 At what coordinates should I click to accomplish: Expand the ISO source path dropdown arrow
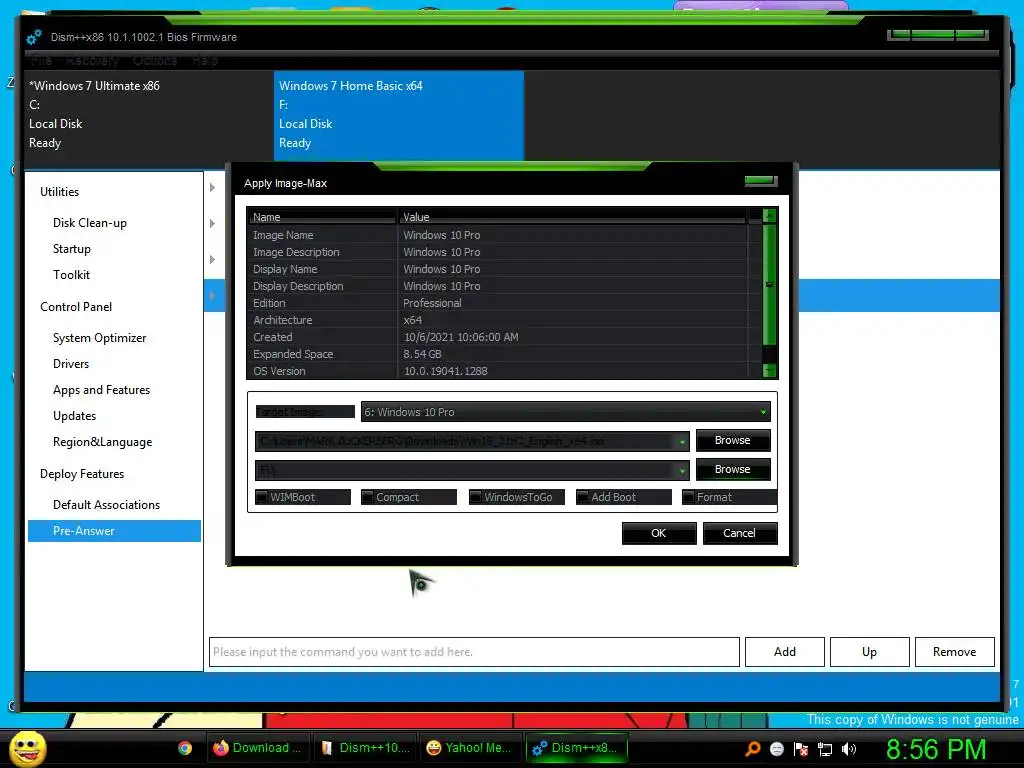pyautogui.click(x=682, y=442)
